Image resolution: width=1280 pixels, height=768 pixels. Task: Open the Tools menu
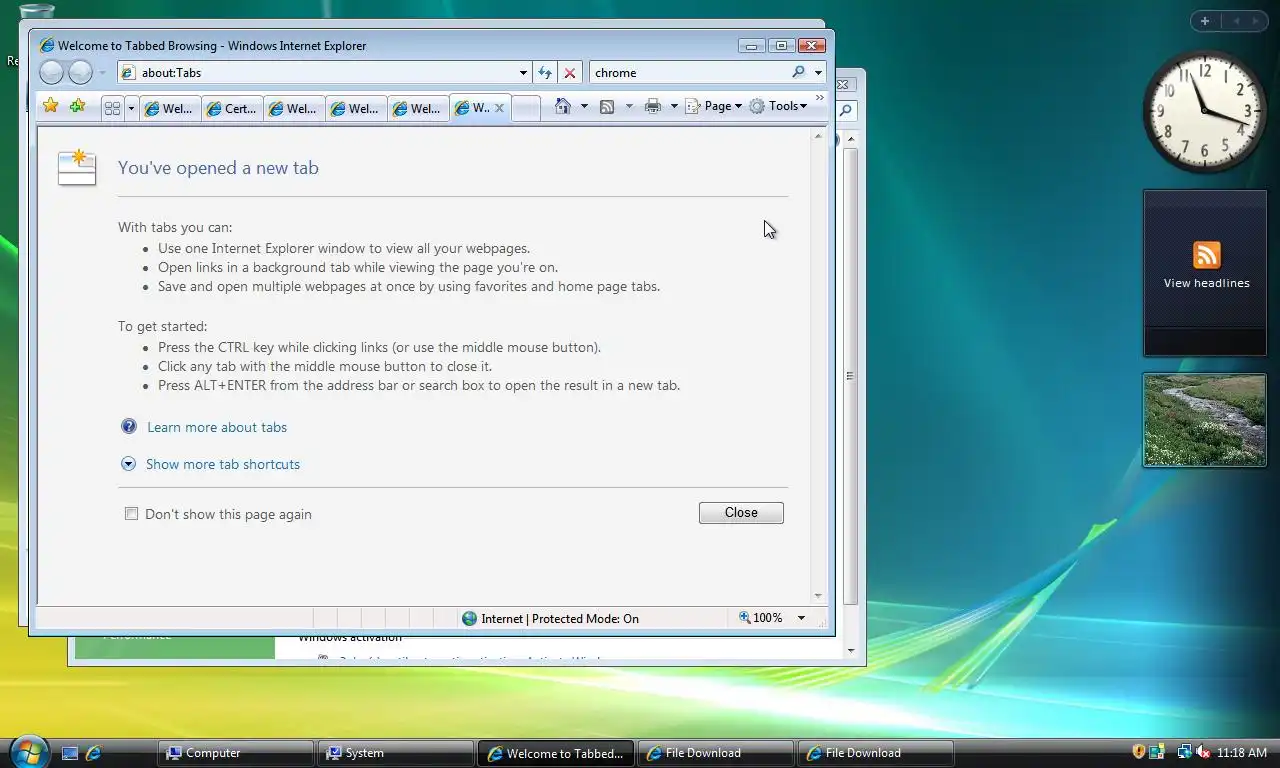tap(778, 106)
